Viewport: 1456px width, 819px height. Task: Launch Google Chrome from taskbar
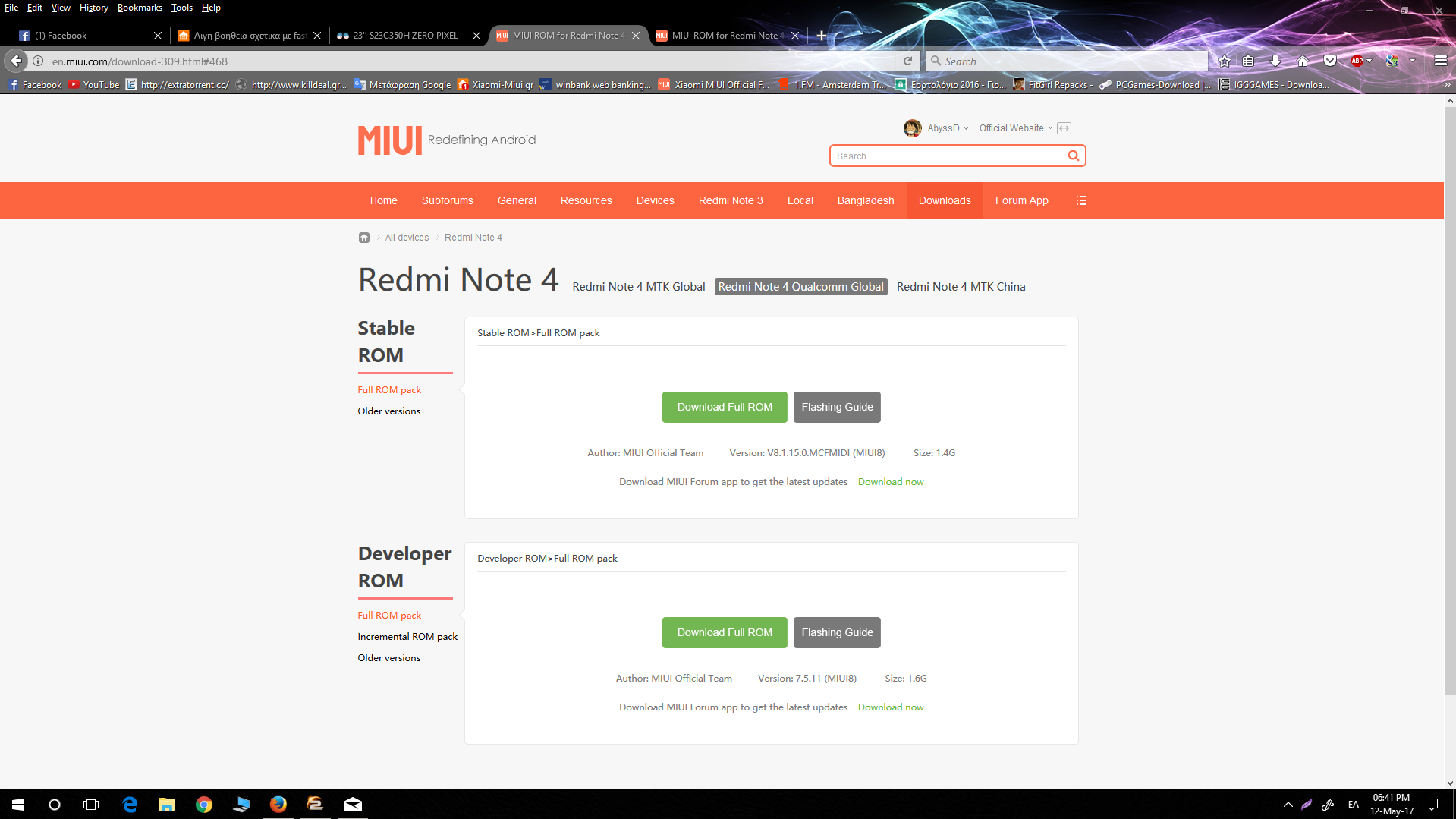tap(204, 805)
